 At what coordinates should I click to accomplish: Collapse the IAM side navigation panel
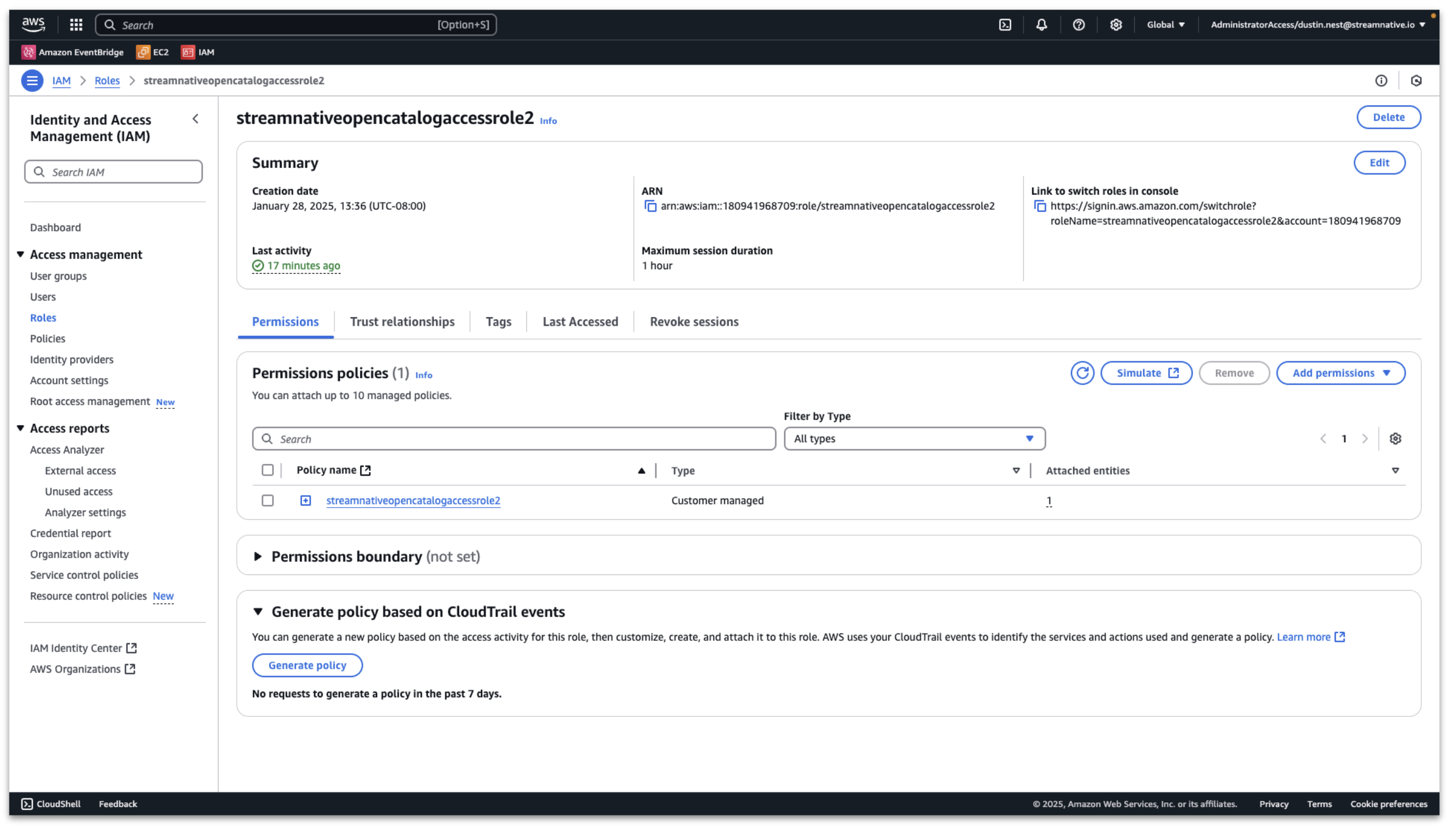coord(196,119)
